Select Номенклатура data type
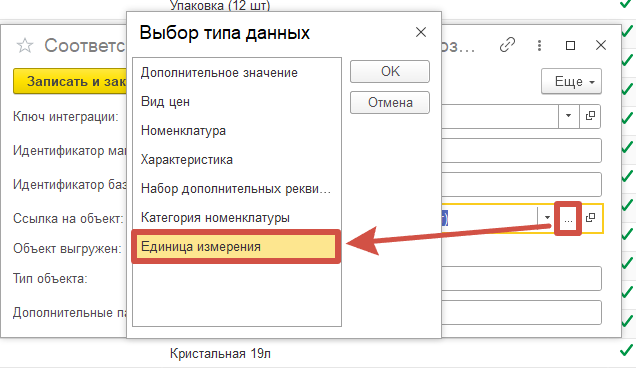 tap(237, 131)
